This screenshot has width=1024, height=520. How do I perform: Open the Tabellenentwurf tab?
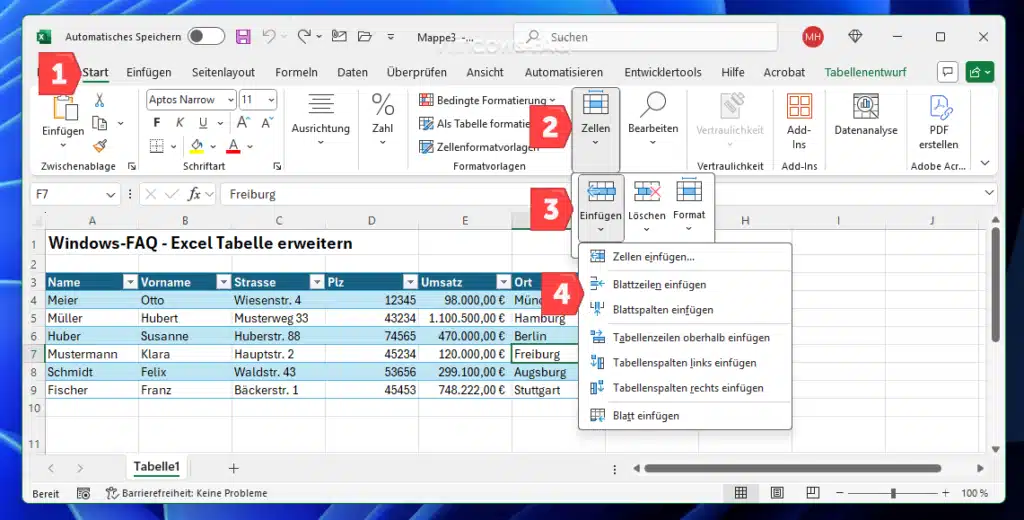[x=865, y=73]
